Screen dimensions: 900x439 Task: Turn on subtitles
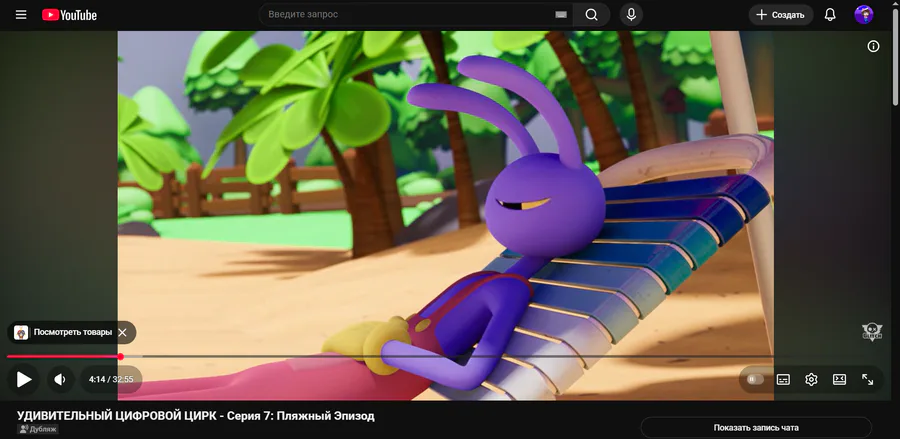(x=783, y=379)
